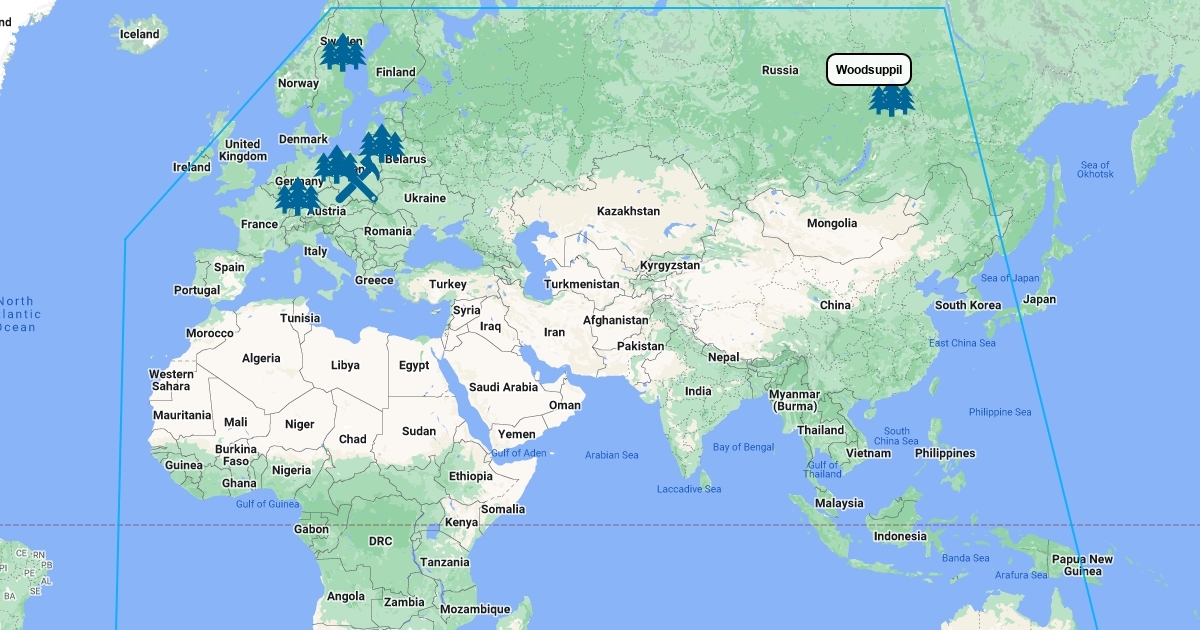Click the Algeria country label
The width and height of the screenshot is (1200, 630).
(x=261, y=358)
